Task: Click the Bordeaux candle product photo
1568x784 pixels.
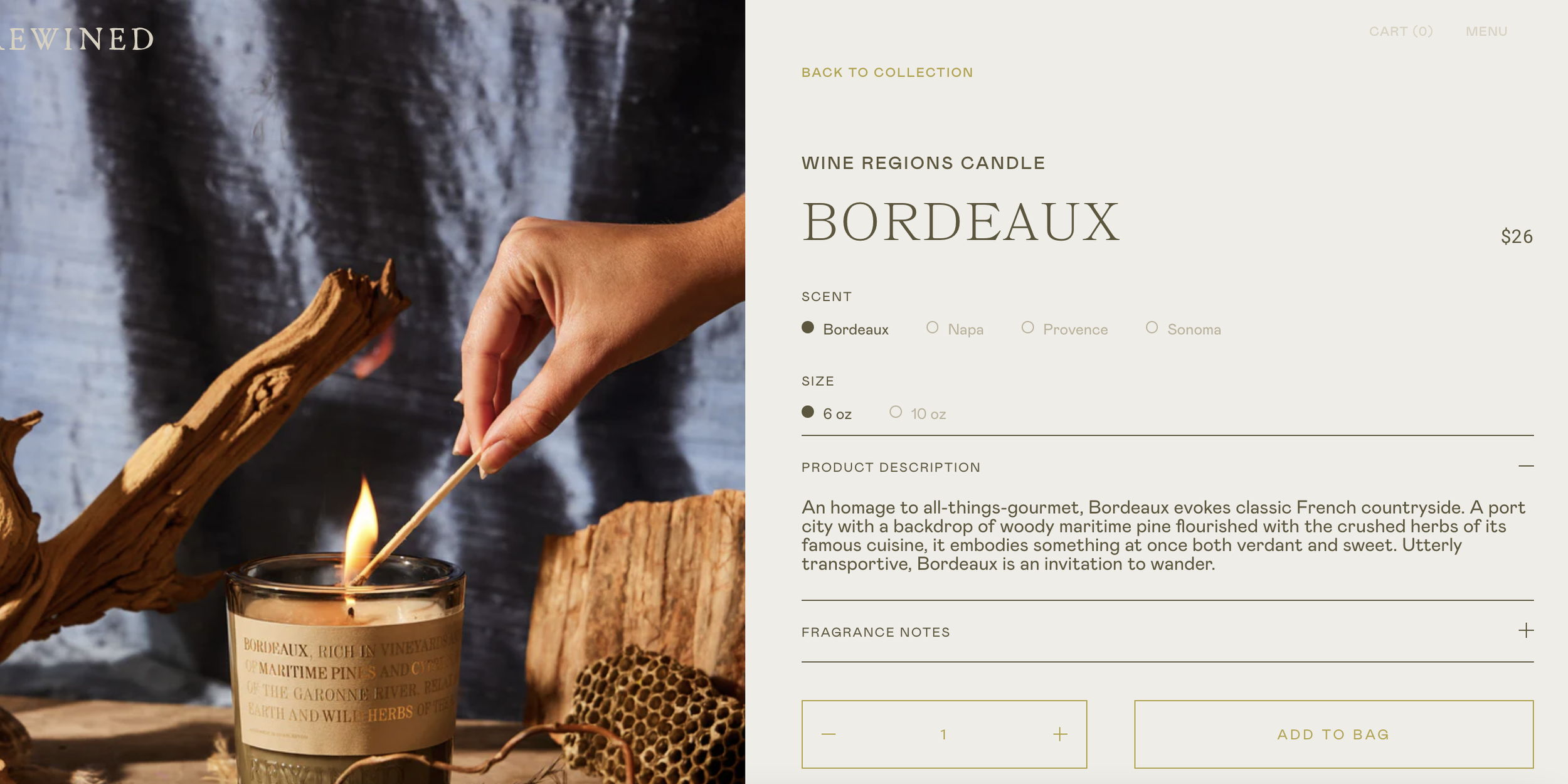Action: 373,392
